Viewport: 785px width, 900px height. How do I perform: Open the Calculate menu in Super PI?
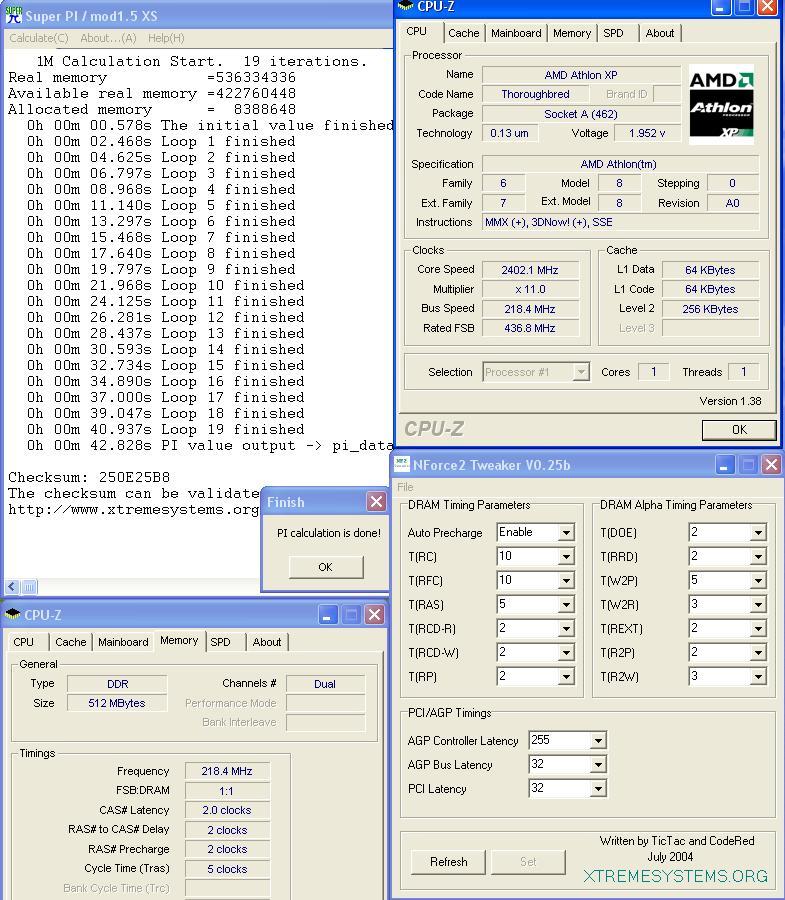click(38, 38)
